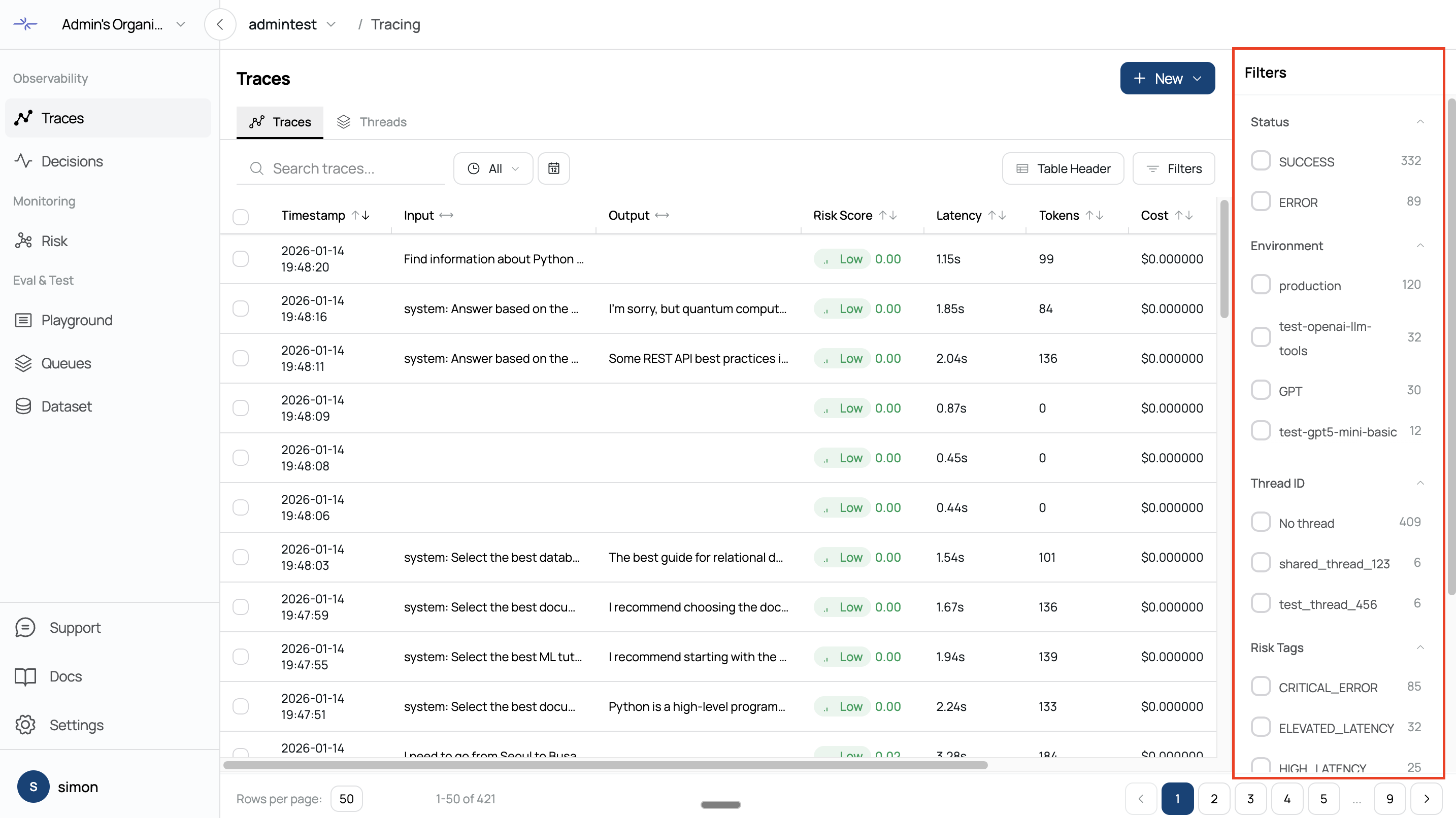Open the Dataset section icon

23,406
